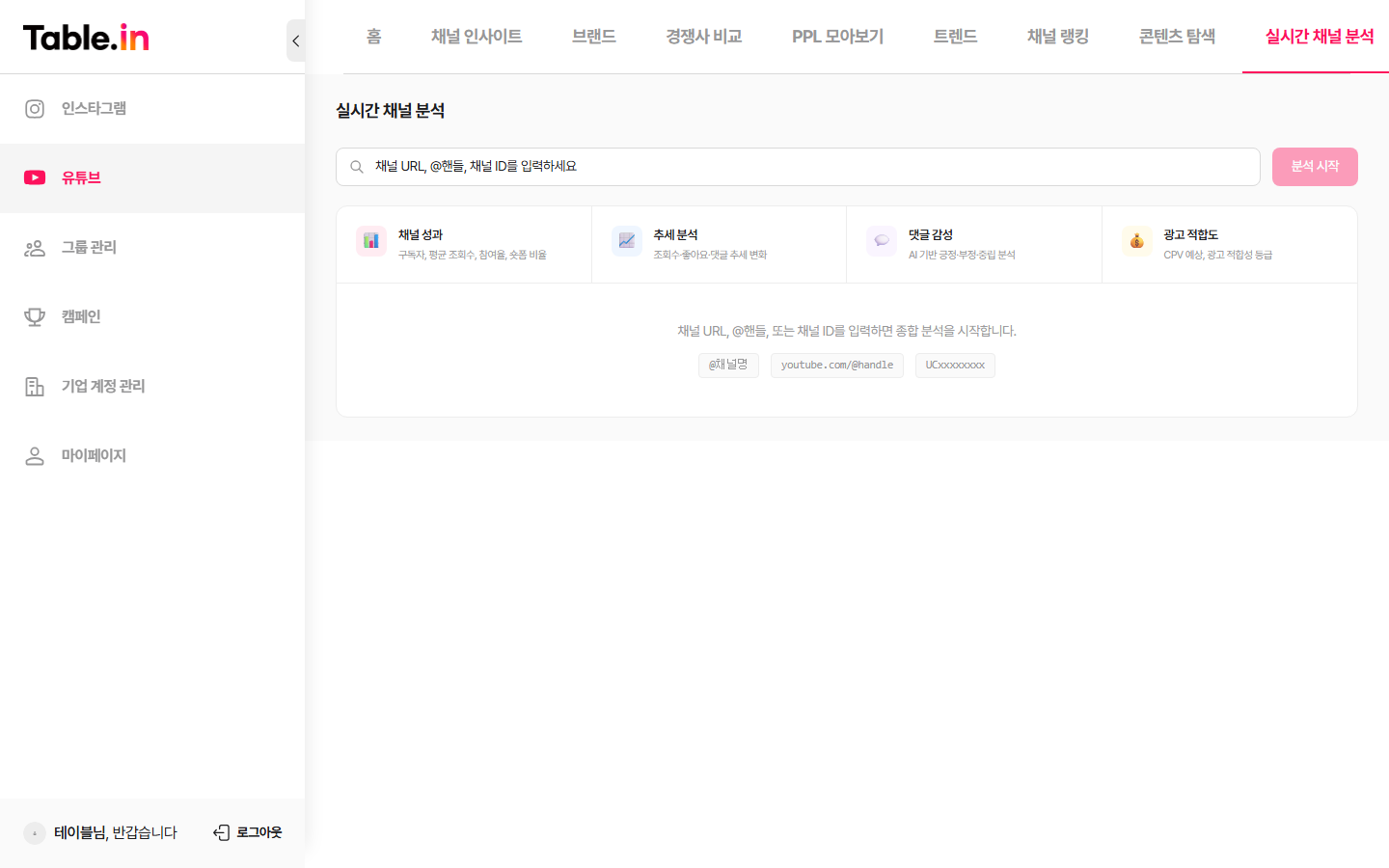Open the 캠페인 trophy icon
Screen dimensions: 1389x868
pyautogui.click(x=35, y=316)
